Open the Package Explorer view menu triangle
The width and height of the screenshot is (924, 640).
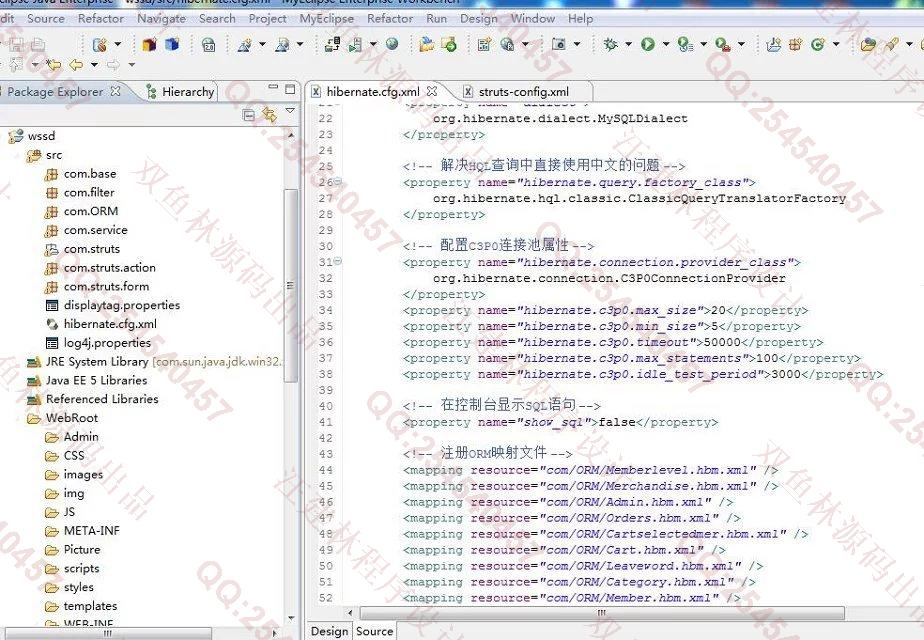[x=290, y=110]
